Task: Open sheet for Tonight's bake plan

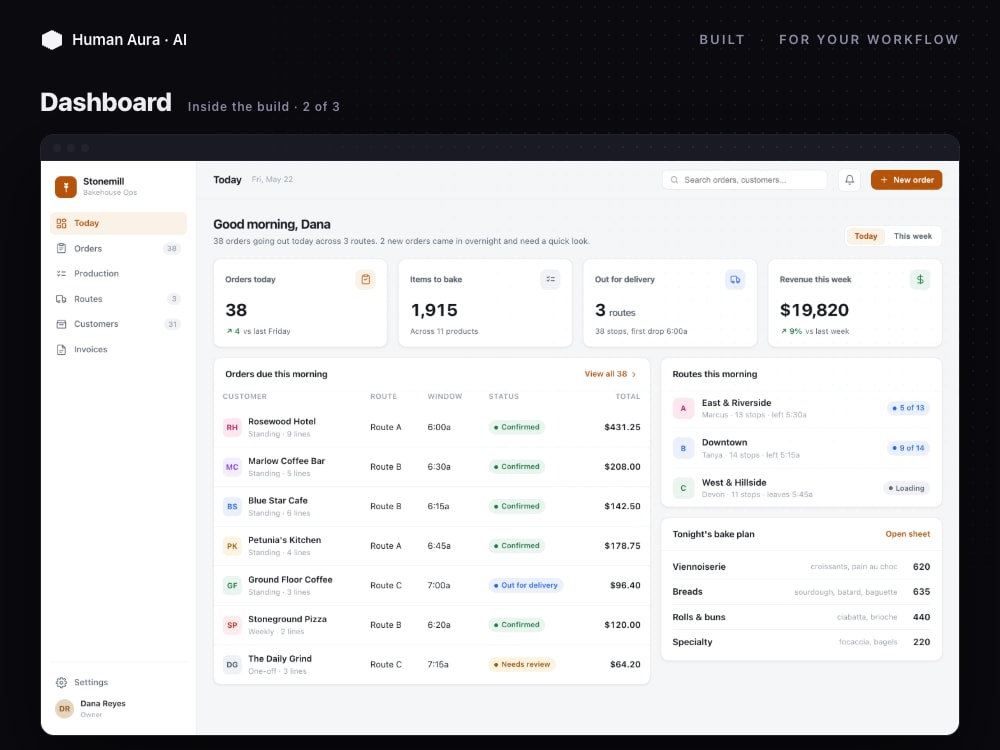Action: pyautogui.click(x=908, y=534)
